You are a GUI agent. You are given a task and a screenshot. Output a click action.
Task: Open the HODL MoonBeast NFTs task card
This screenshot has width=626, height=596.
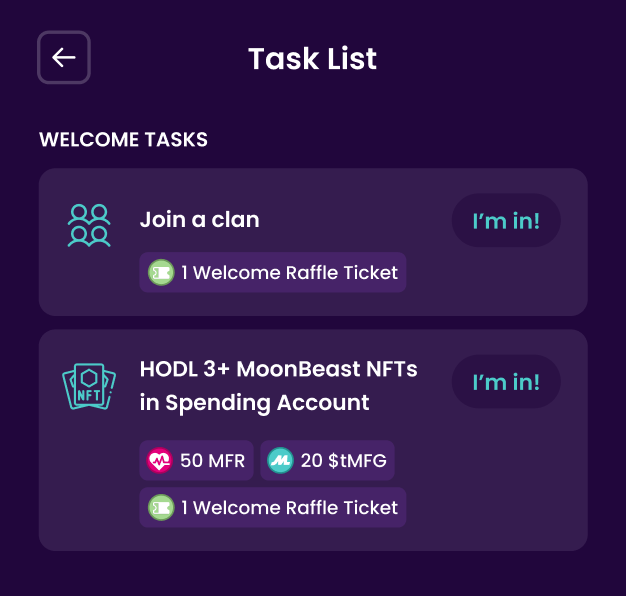[313, 440]
